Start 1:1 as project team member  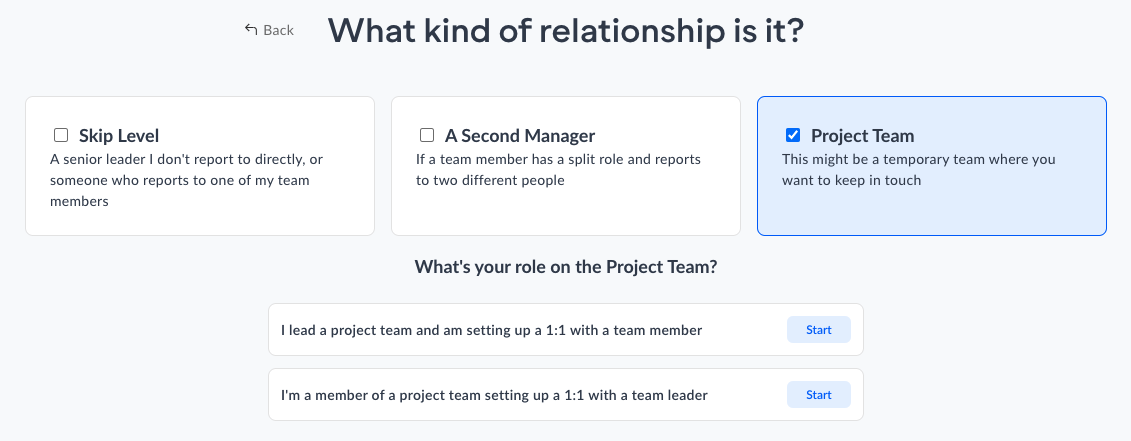[x=818, y=395]
